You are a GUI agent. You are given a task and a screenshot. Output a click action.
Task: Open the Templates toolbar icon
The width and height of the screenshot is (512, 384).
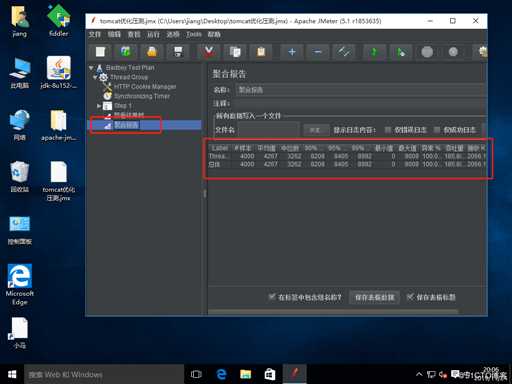(126, 52)
